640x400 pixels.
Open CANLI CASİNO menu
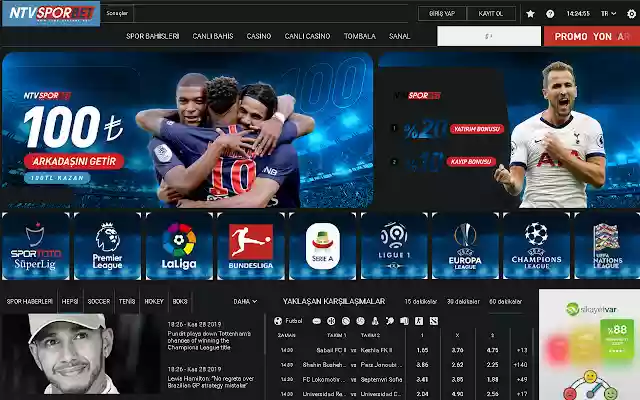[307, 36]
